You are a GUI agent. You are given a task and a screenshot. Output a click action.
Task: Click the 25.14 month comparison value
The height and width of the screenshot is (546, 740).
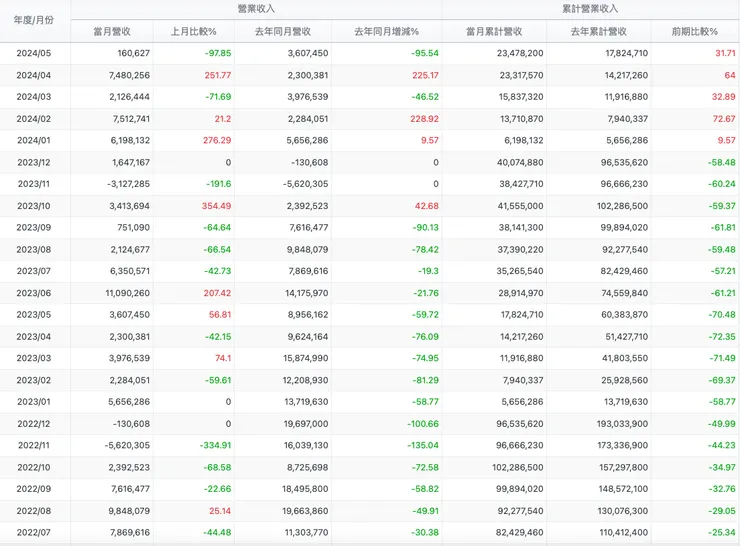click(x=220, y=511)
